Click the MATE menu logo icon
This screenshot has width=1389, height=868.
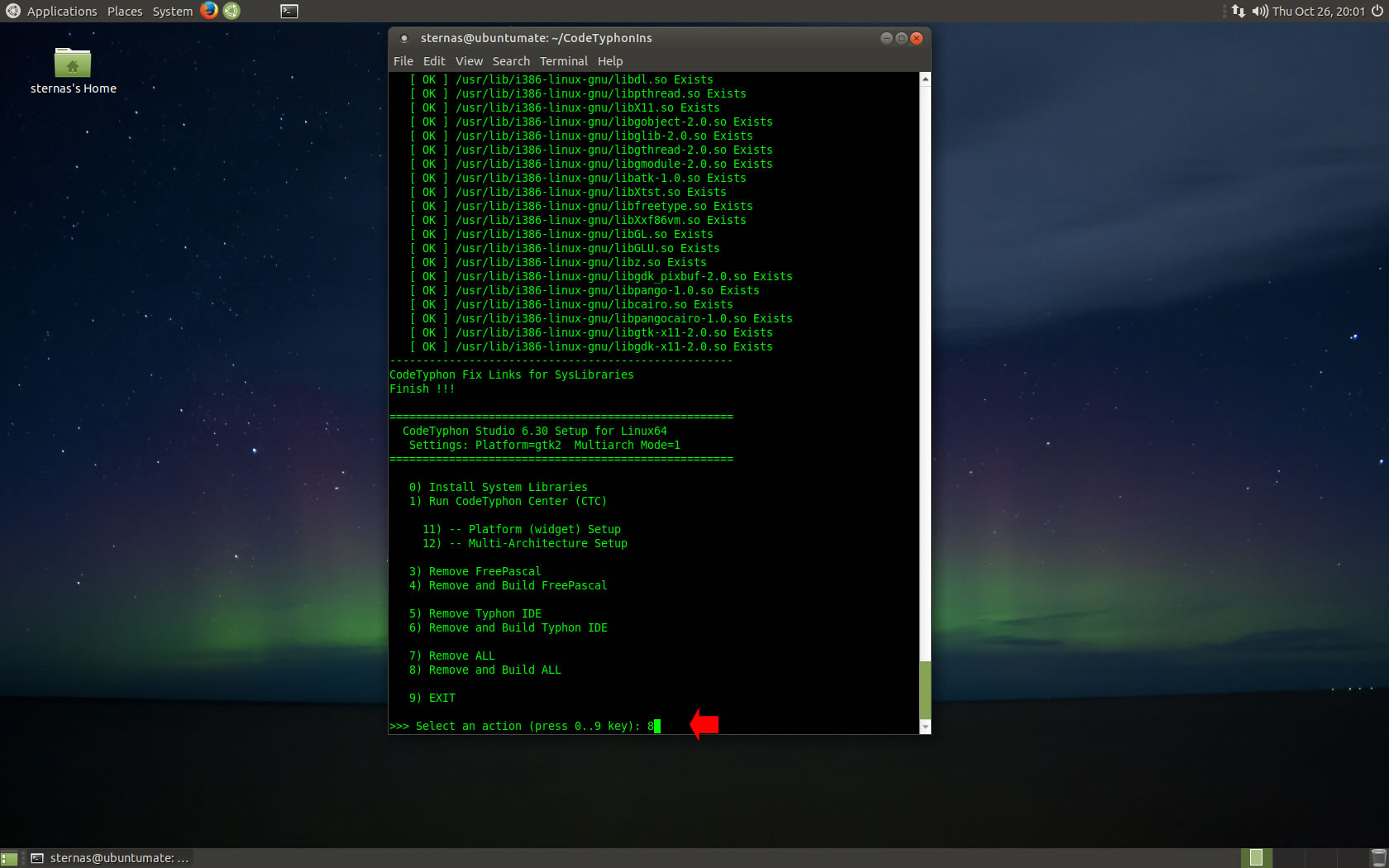click(12, 11)
